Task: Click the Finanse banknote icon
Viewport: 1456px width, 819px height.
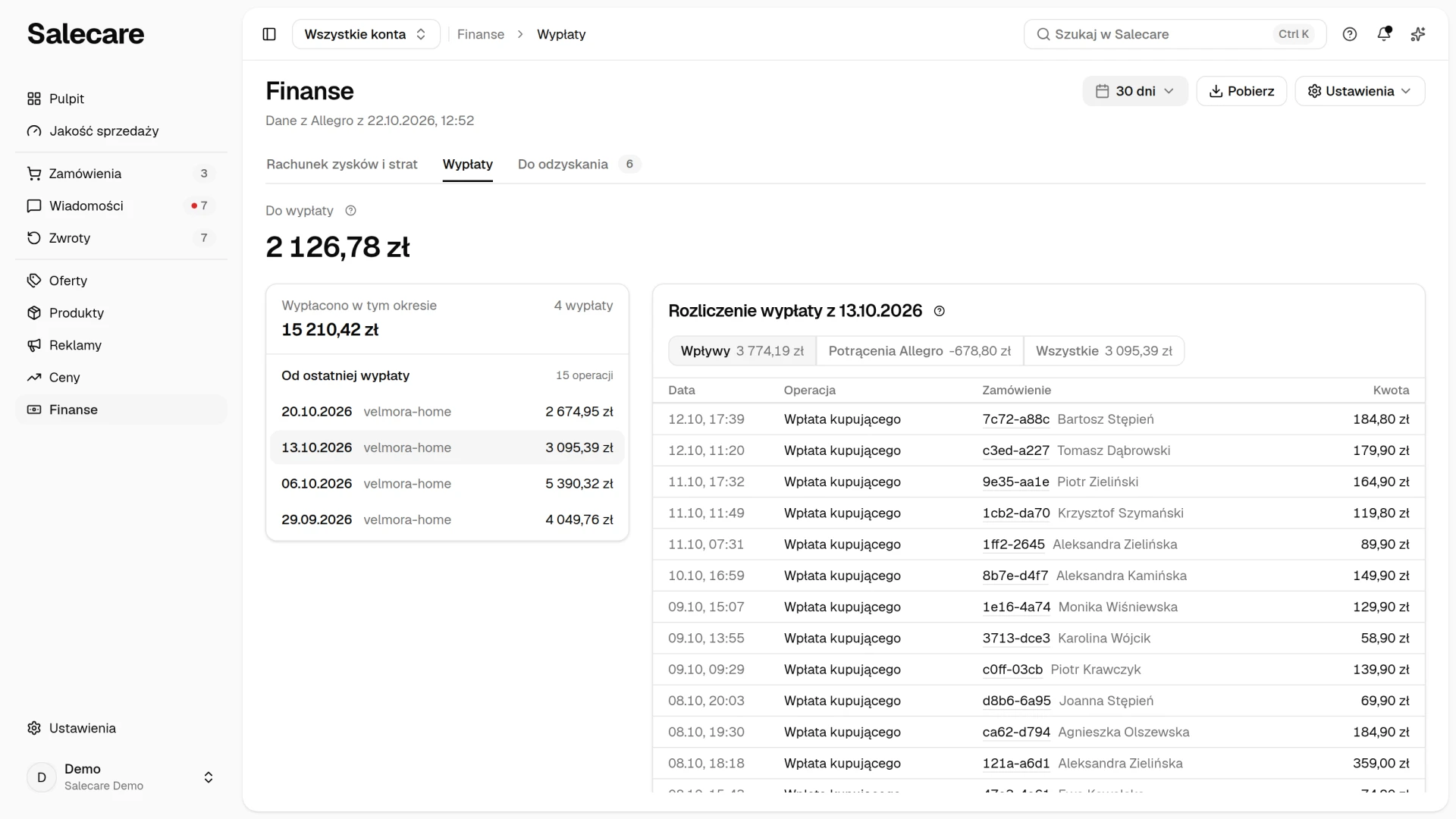Action: (34, 409)
